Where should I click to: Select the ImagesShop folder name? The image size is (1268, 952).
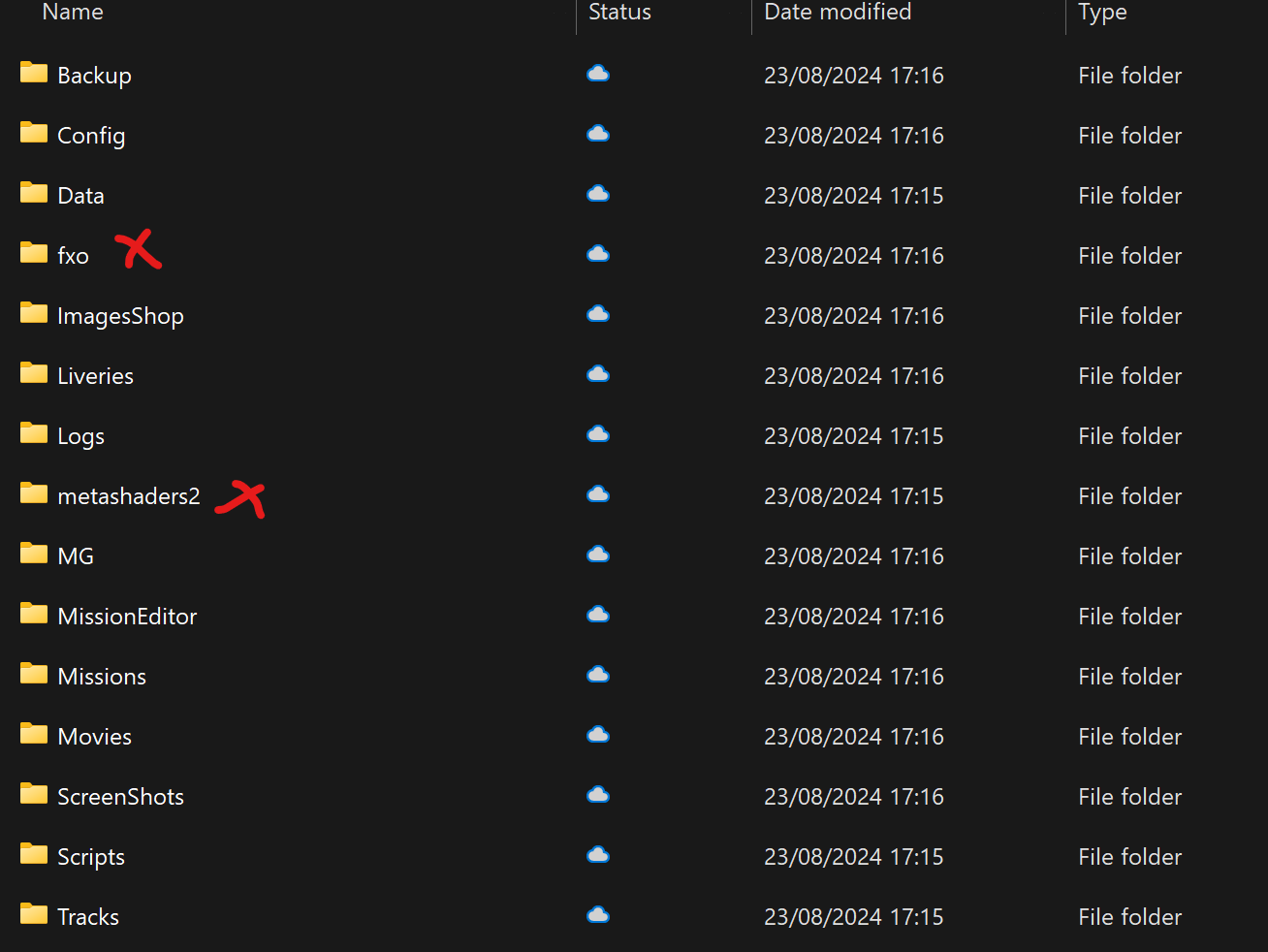(x=120, y=316)
